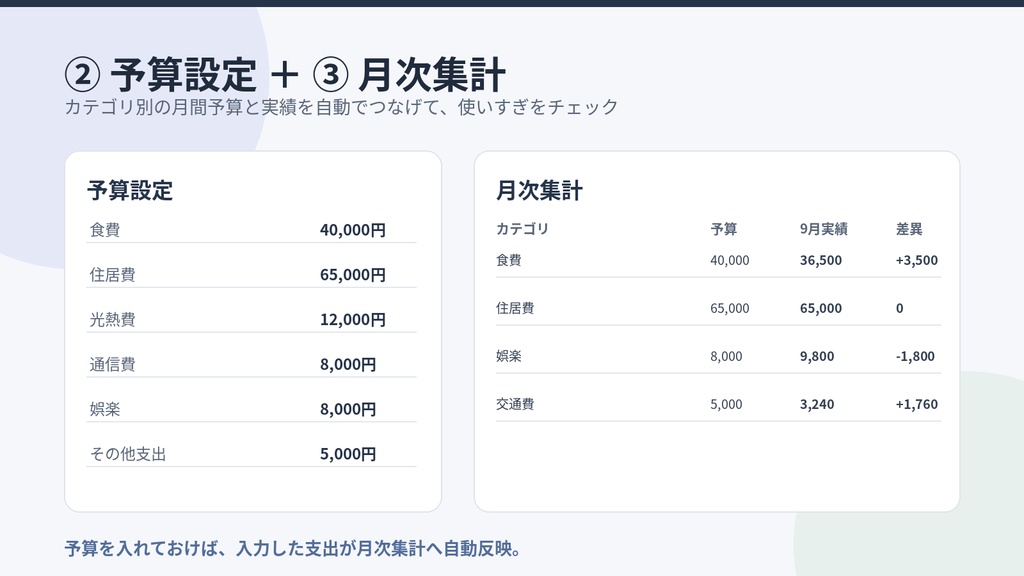Click the '0' difference value for 住居費
Screen dimensions: 1024x576
(x=899, y=308)
